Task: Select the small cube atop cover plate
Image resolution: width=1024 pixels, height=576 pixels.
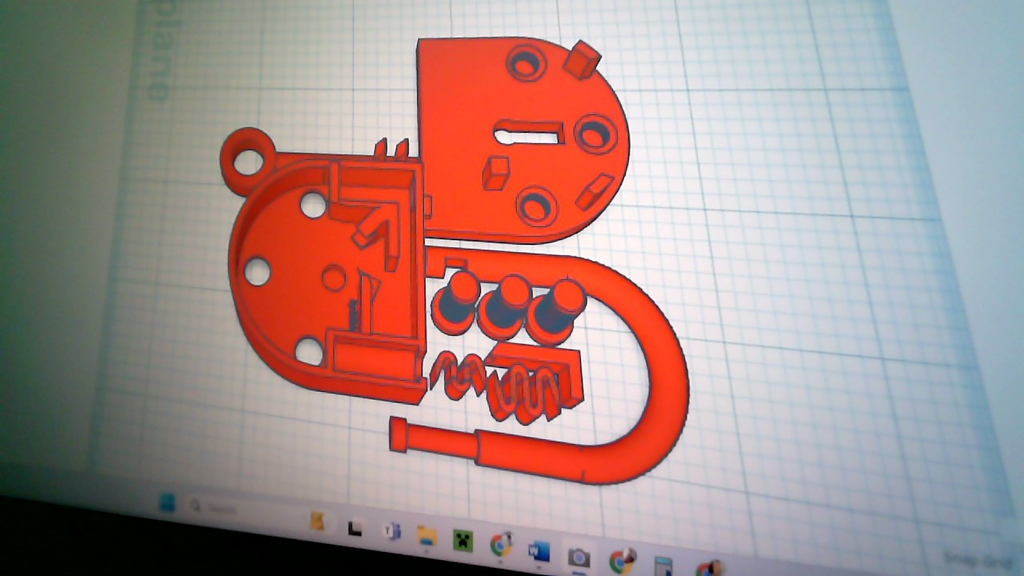Action: [x=583, y=60]
